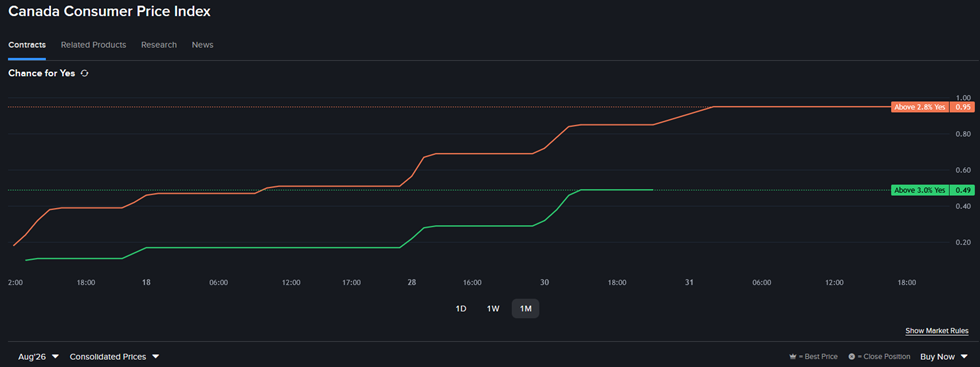
Task: Click the 0.95 price tag
Action: [x=962, y=108]
